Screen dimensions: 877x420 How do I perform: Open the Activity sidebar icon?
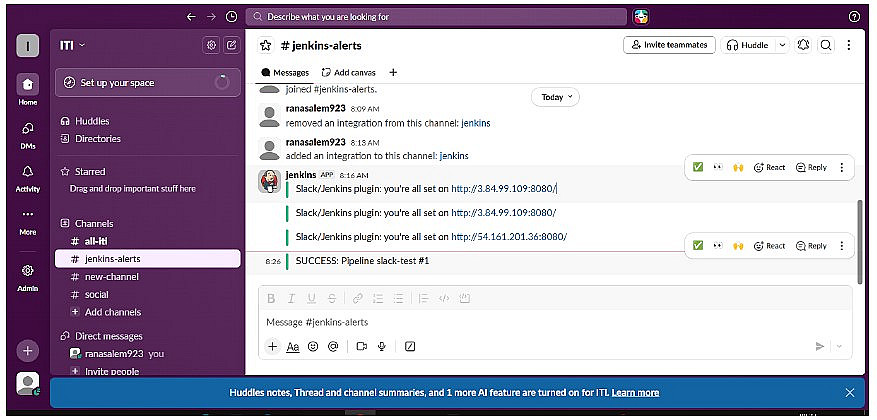28,178
